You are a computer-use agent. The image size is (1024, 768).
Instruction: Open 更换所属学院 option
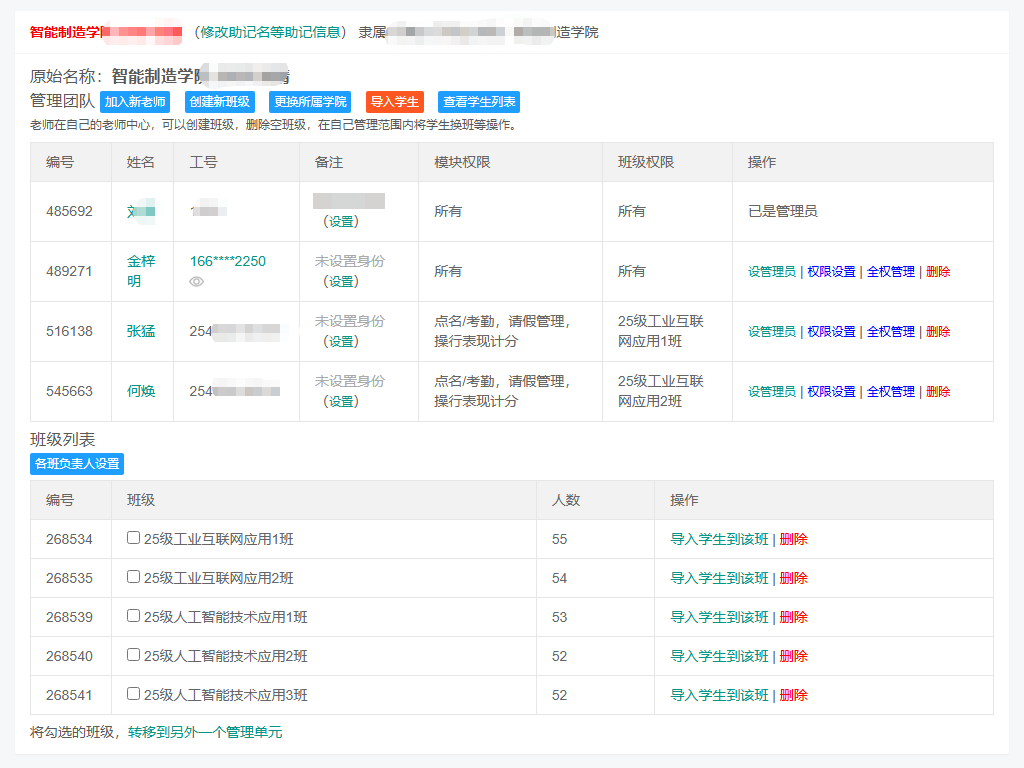click(x=310, y=102)
